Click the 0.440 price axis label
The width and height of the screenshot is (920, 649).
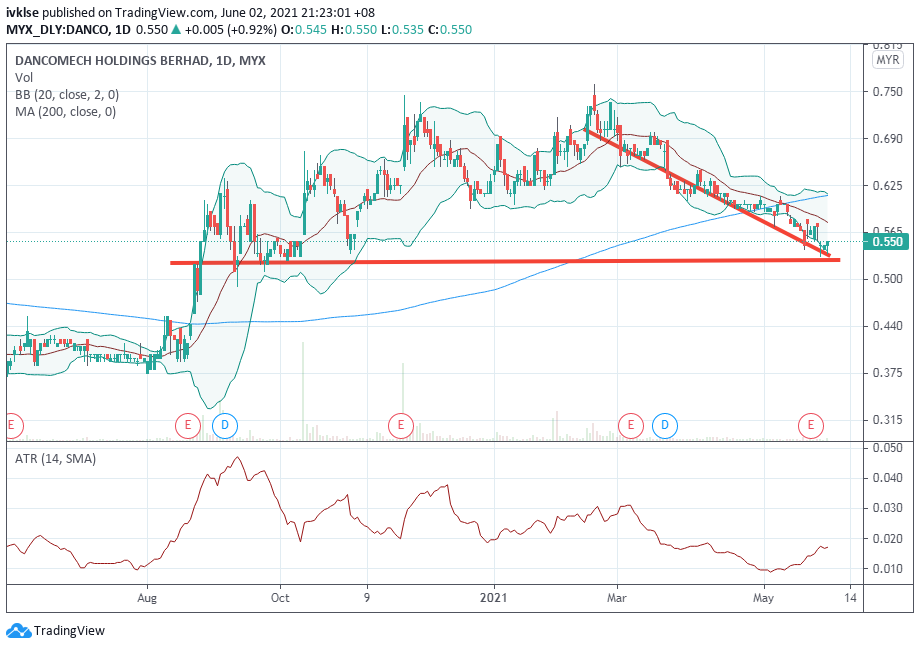(887, 326)
